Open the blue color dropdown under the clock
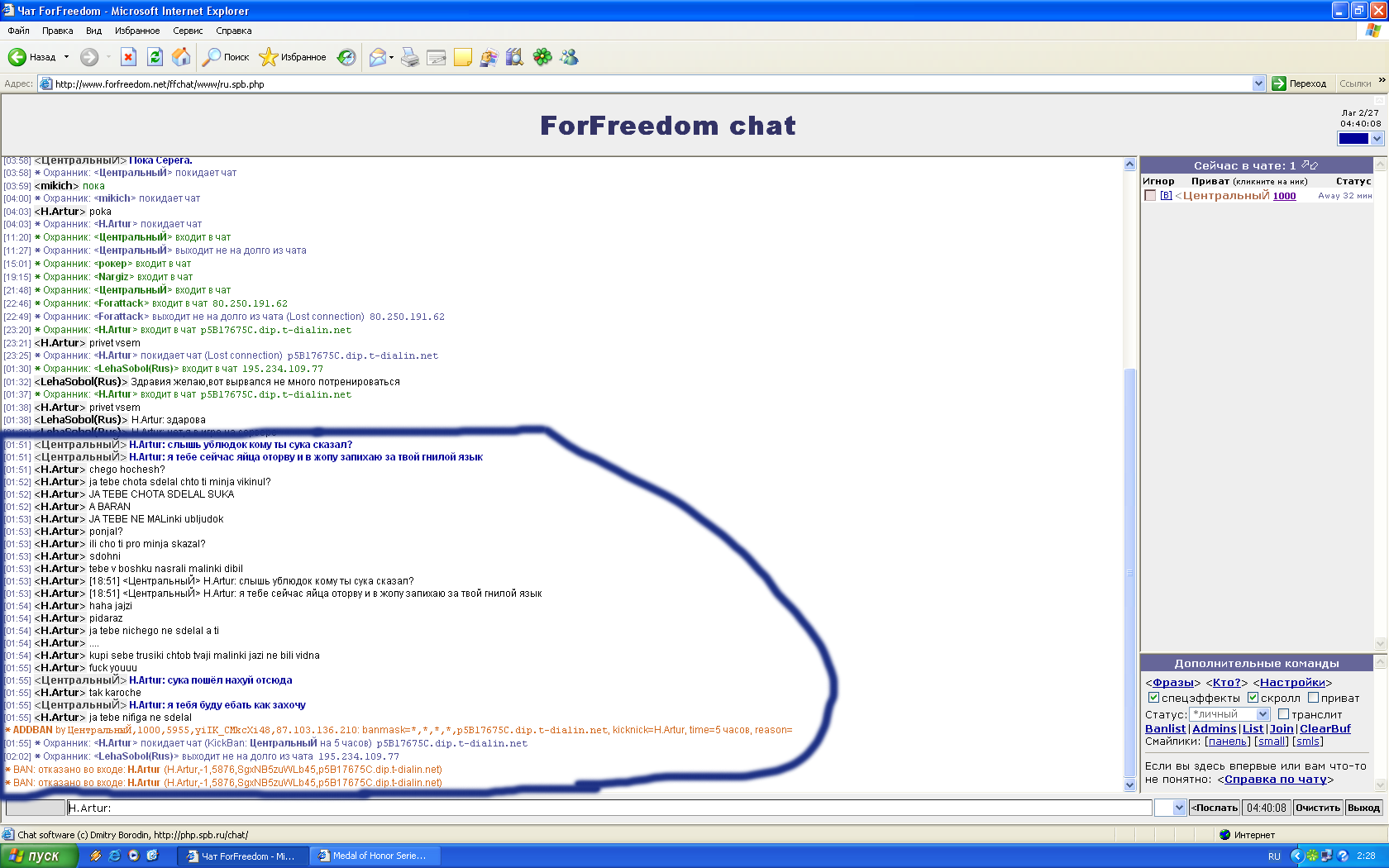 click(x=1377, y=139)
